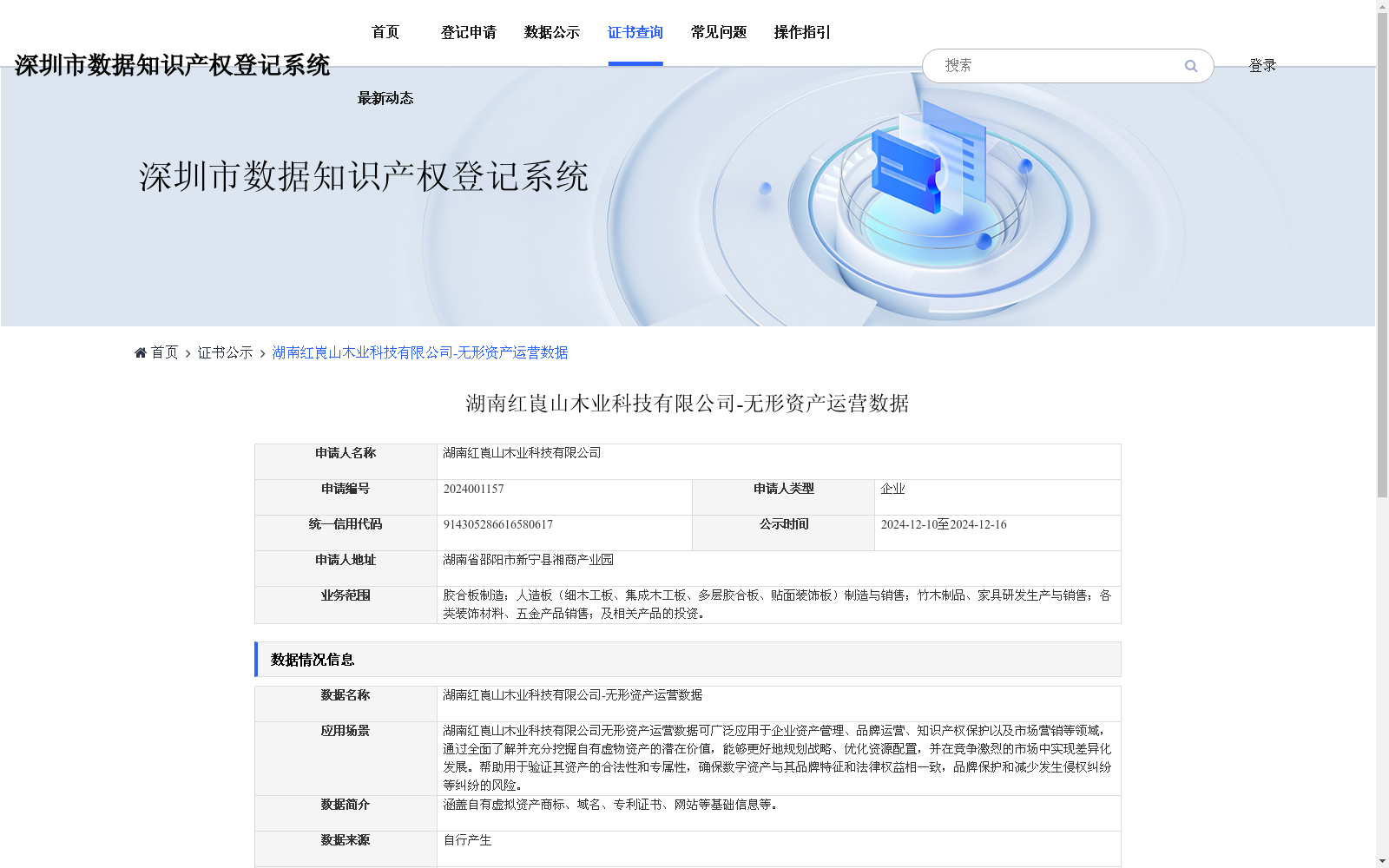Click the 数据名称 label cell
The width and height of the screenshot is (1389, 868).
coord(346,704)
